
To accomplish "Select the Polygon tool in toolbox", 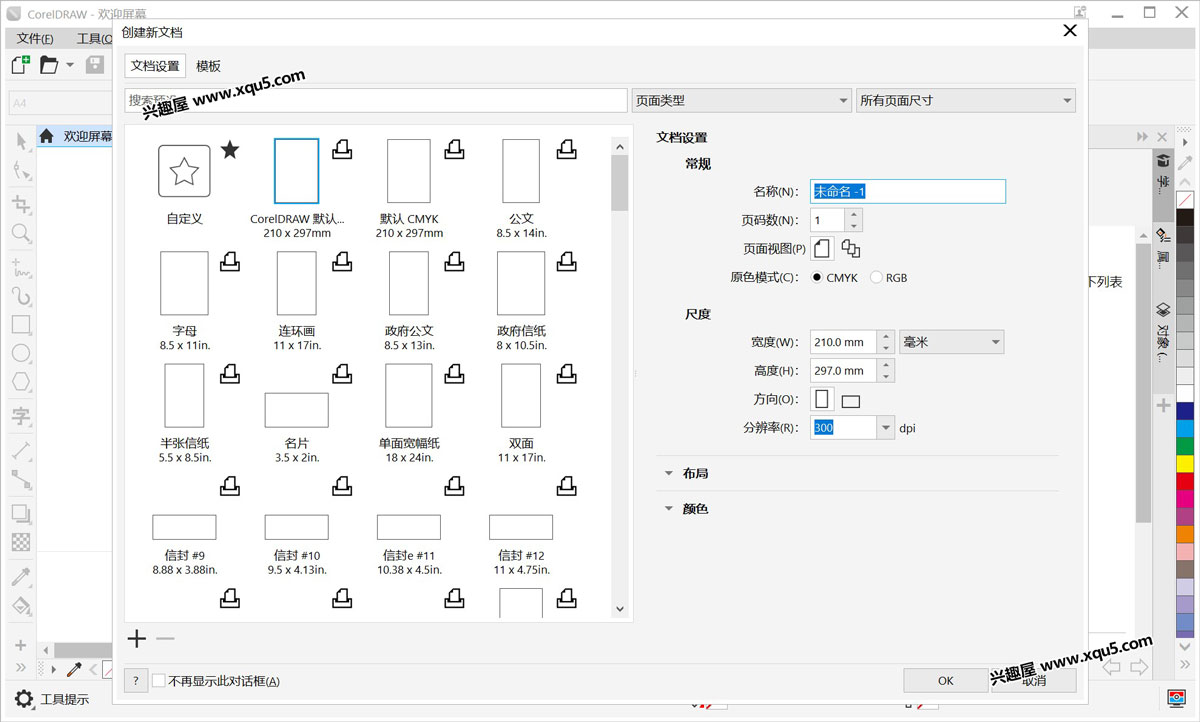I will click(21, 382).
